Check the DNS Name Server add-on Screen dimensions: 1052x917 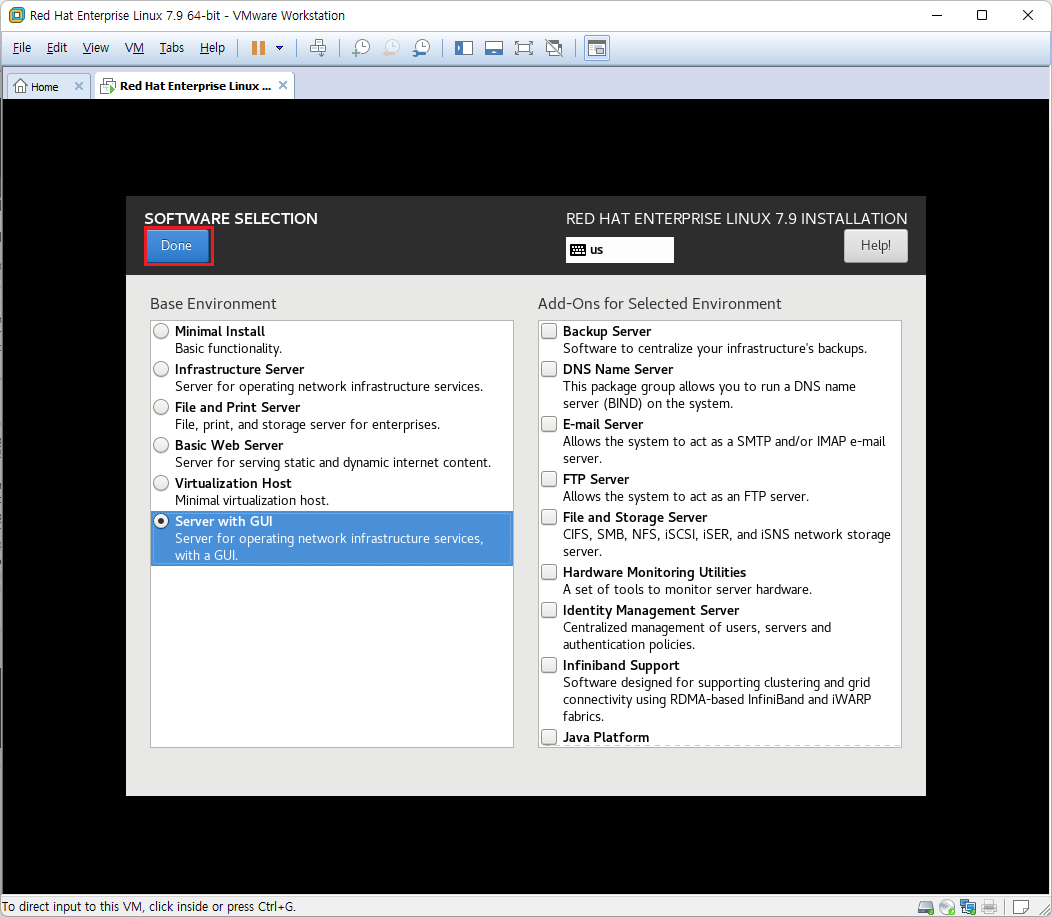click(549, 369)
